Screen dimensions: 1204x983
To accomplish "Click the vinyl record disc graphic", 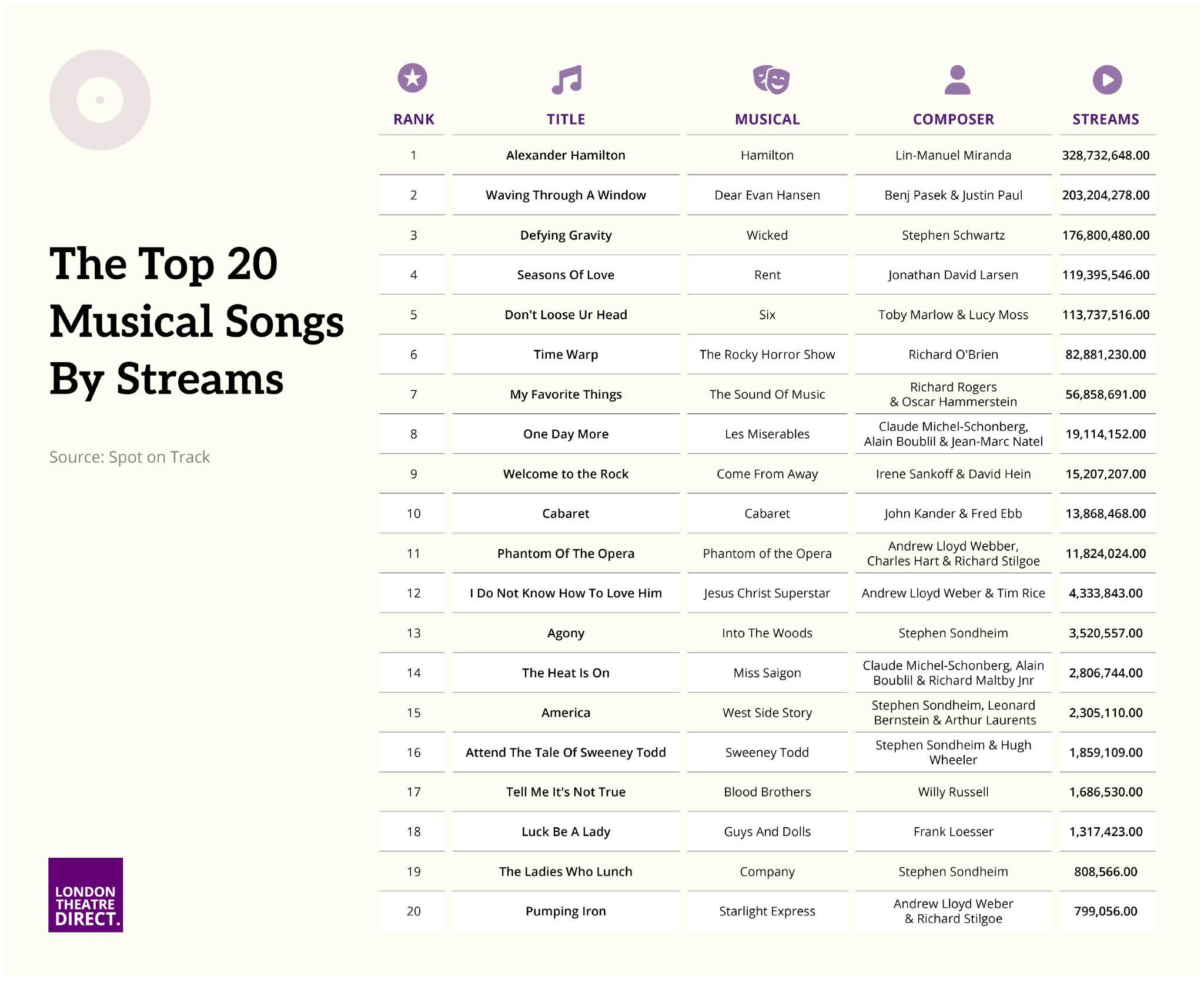I will point(100,100).
